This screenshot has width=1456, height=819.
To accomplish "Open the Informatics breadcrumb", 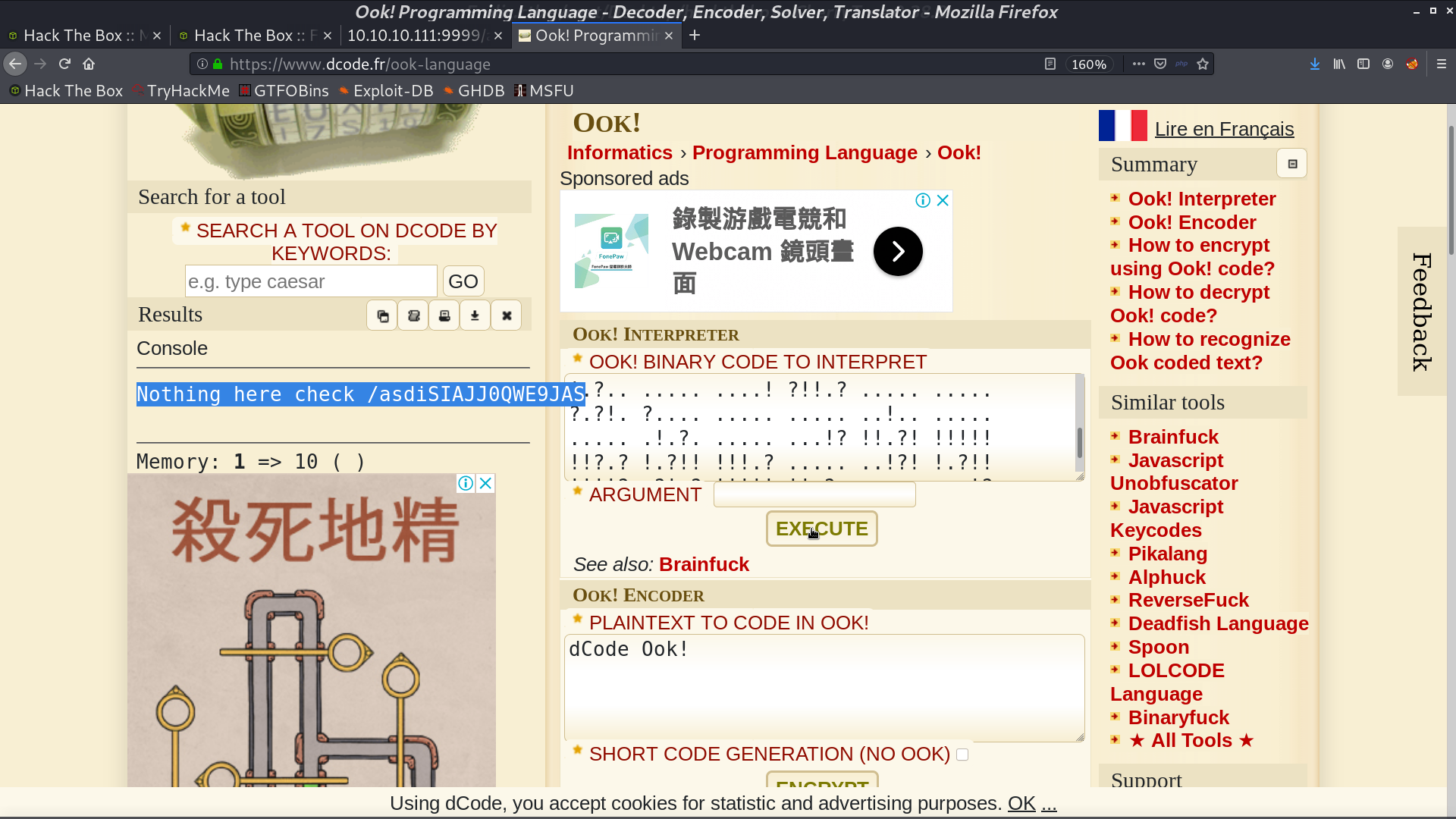I will tap(620, 153).
